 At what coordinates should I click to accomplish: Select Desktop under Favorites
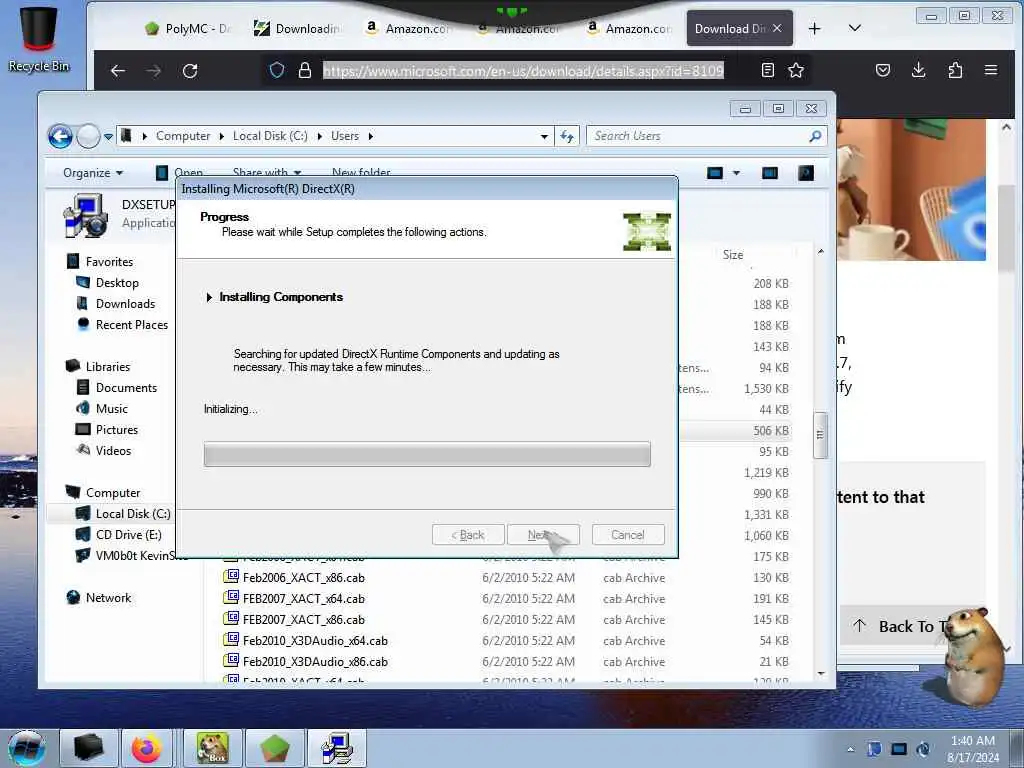pos(117,283)
